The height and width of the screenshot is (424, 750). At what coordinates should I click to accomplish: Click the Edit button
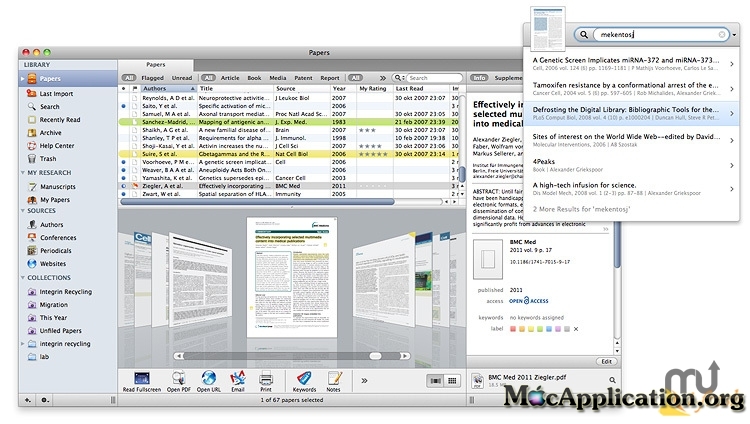tap(606, 361)
